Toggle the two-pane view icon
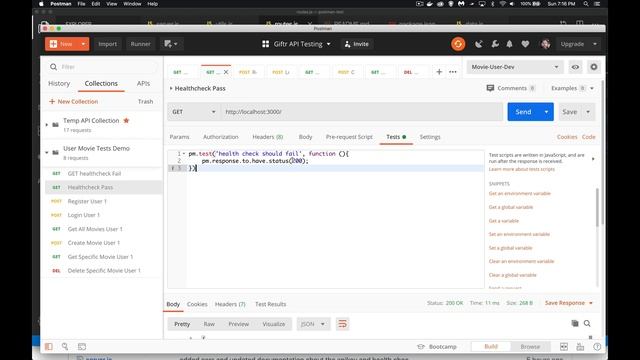 tap(564, 347)
